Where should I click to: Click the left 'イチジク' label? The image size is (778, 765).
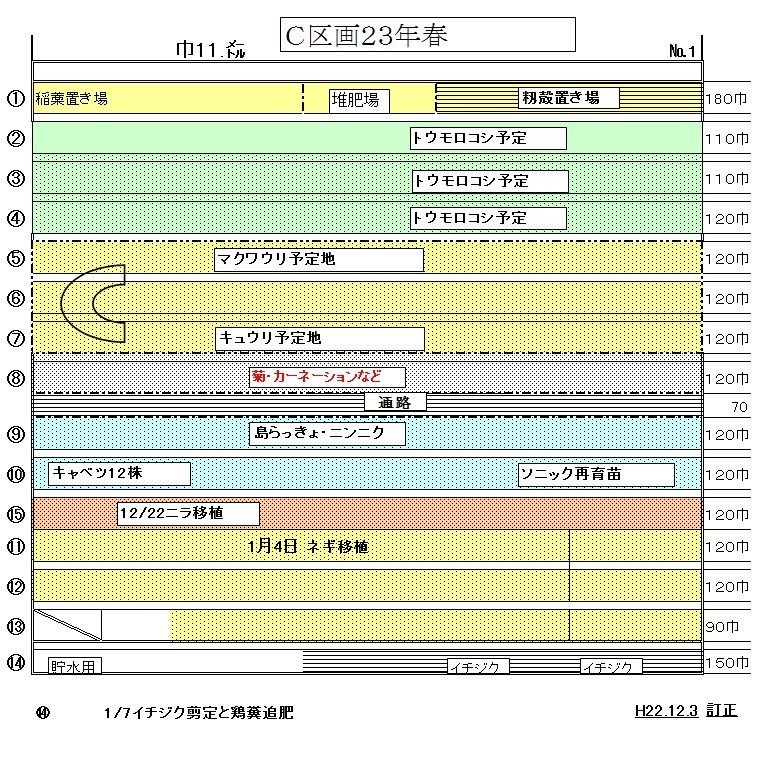(x=478, y=666)
